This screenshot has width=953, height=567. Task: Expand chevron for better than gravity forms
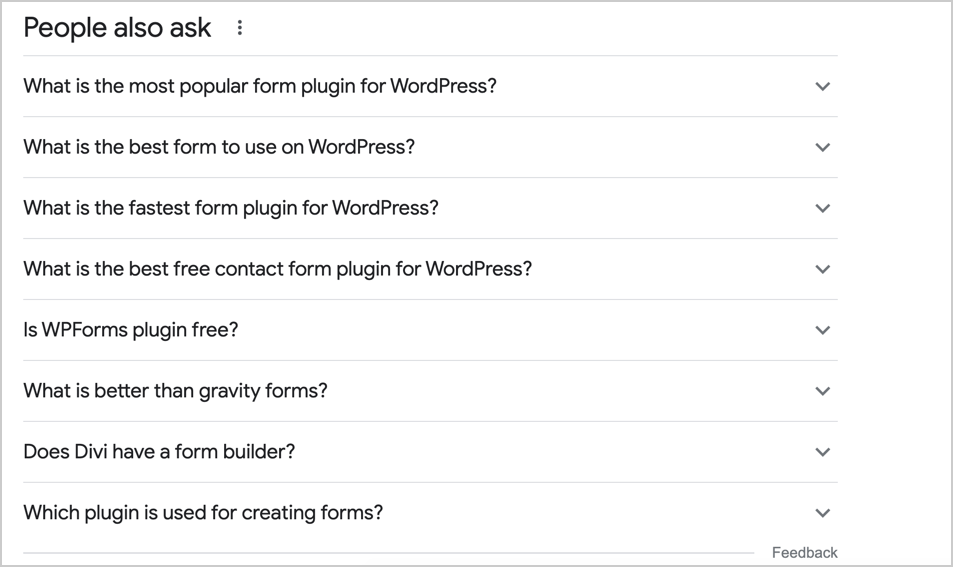coord(822,391)
